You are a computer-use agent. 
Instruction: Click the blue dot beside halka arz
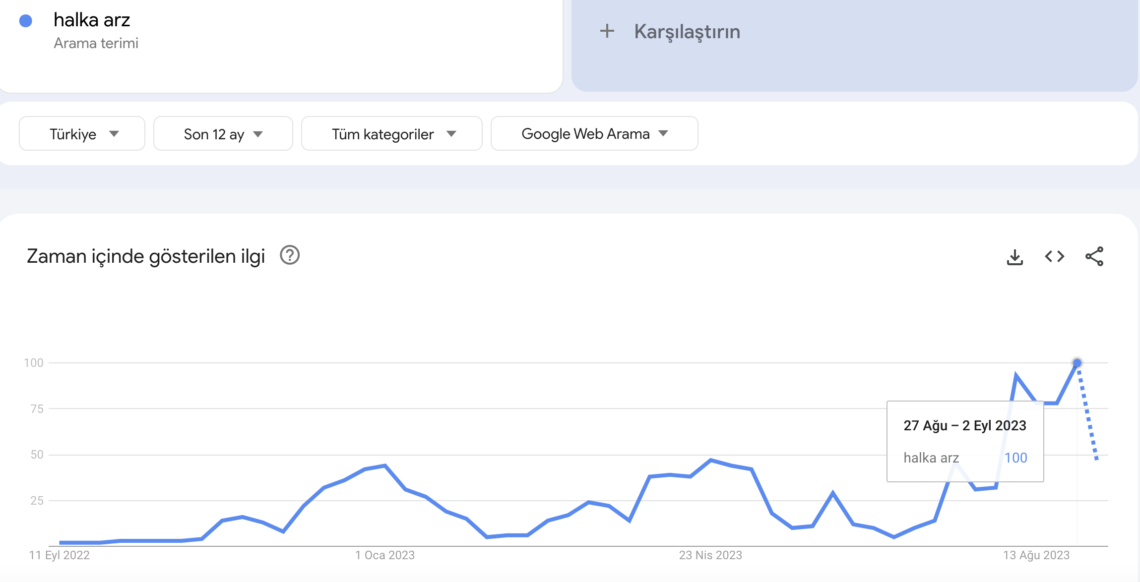(x=25, y=21)
